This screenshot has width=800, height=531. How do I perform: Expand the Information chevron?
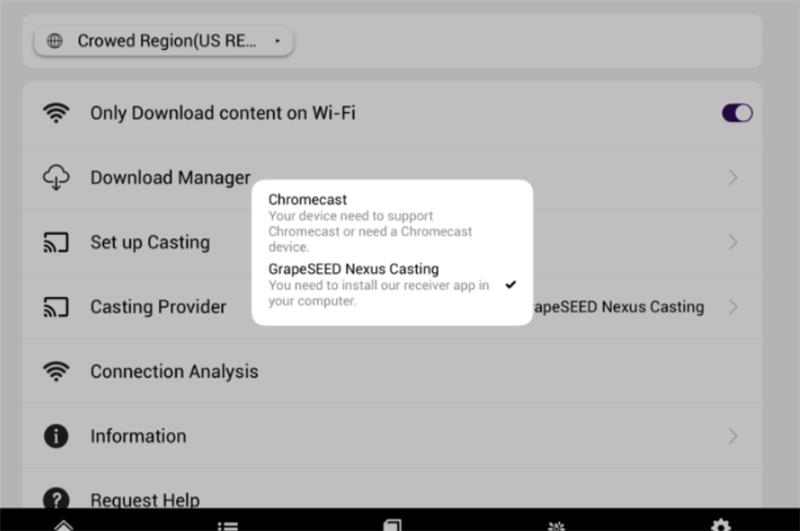pos(733,436)
